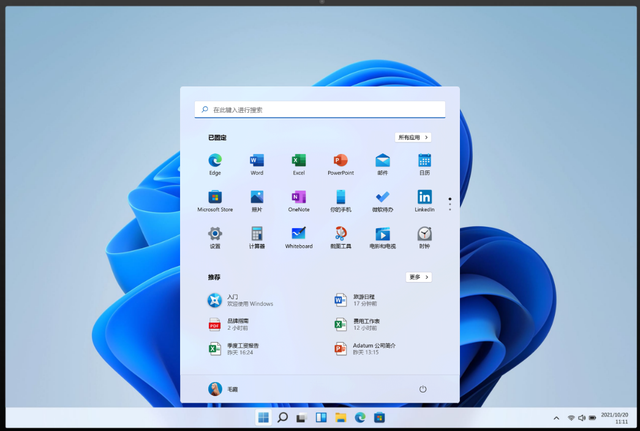
Task: Open the user account 毛霞 profile
Action: 223,389
